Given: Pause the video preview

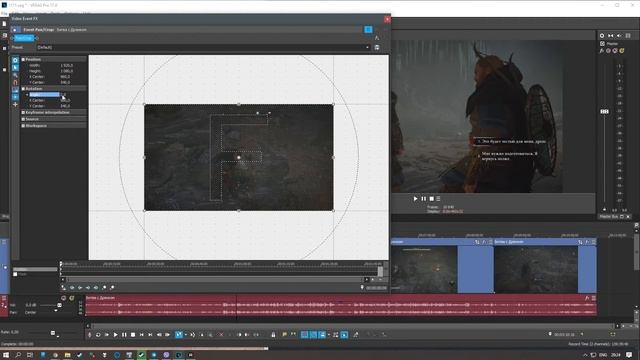Looking at the screenshot, I should (x=423, y=199).
